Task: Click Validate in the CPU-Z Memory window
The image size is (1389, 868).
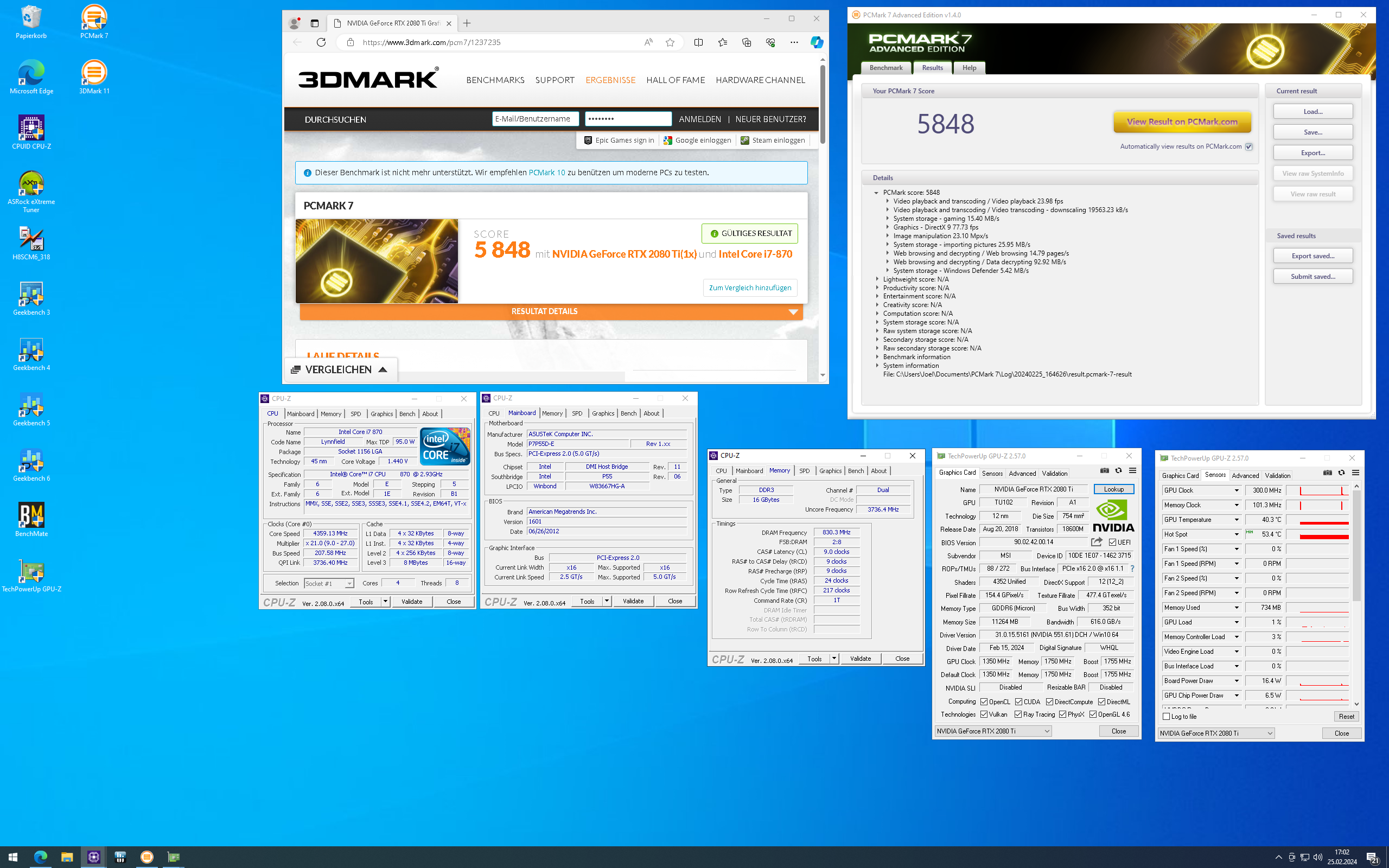Action: click(860, 659)
